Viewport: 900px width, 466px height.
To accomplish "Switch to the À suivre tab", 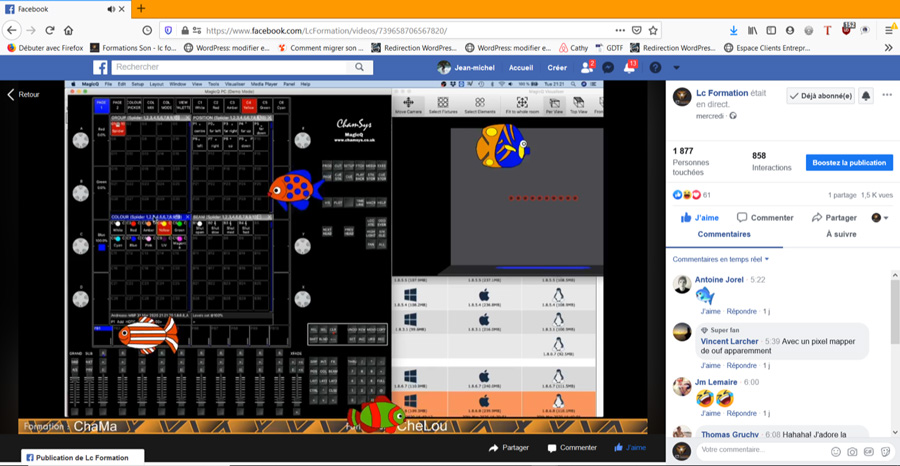I will 841,234.
